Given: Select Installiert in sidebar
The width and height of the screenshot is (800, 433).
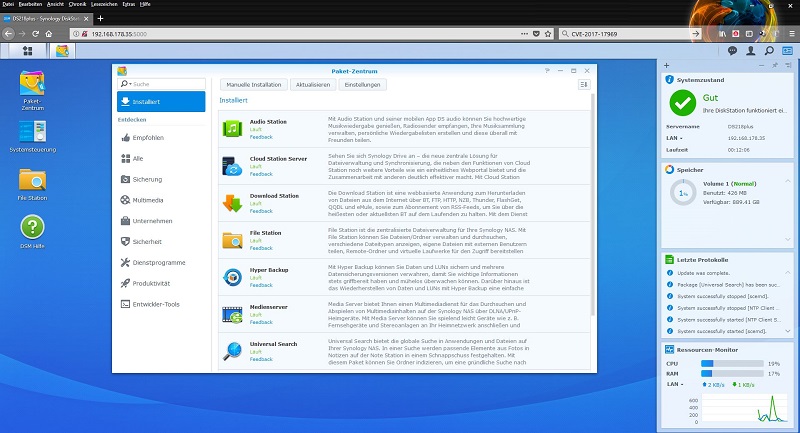Looking at the screenshot, I should point(161,101).
